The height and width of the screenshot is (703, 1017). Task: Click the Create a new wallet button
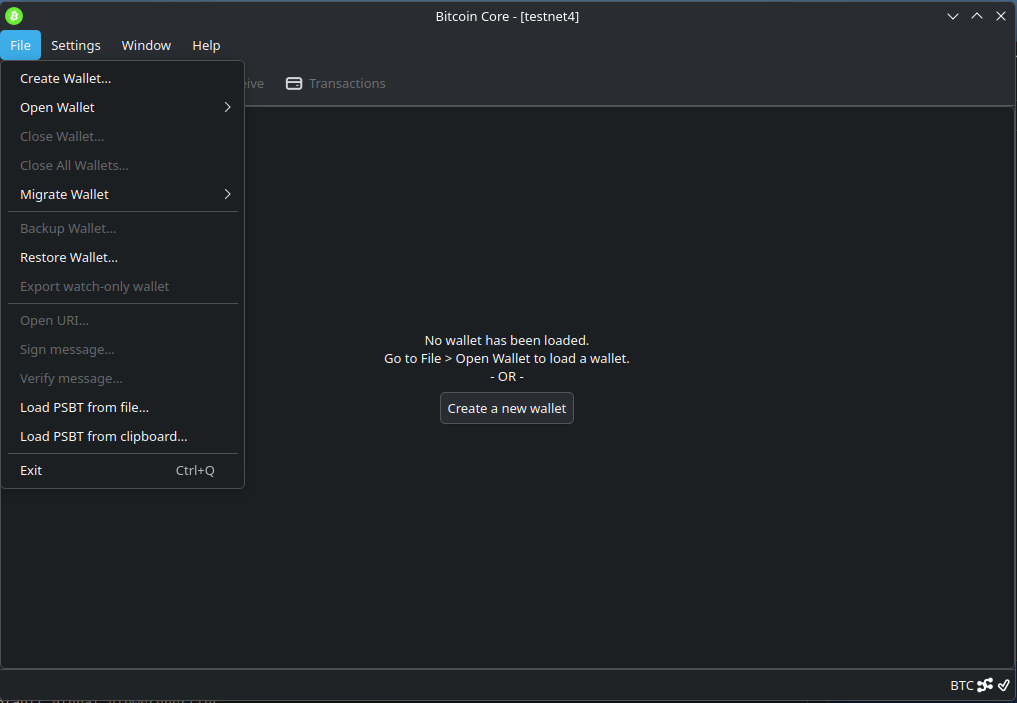[507, 408]
